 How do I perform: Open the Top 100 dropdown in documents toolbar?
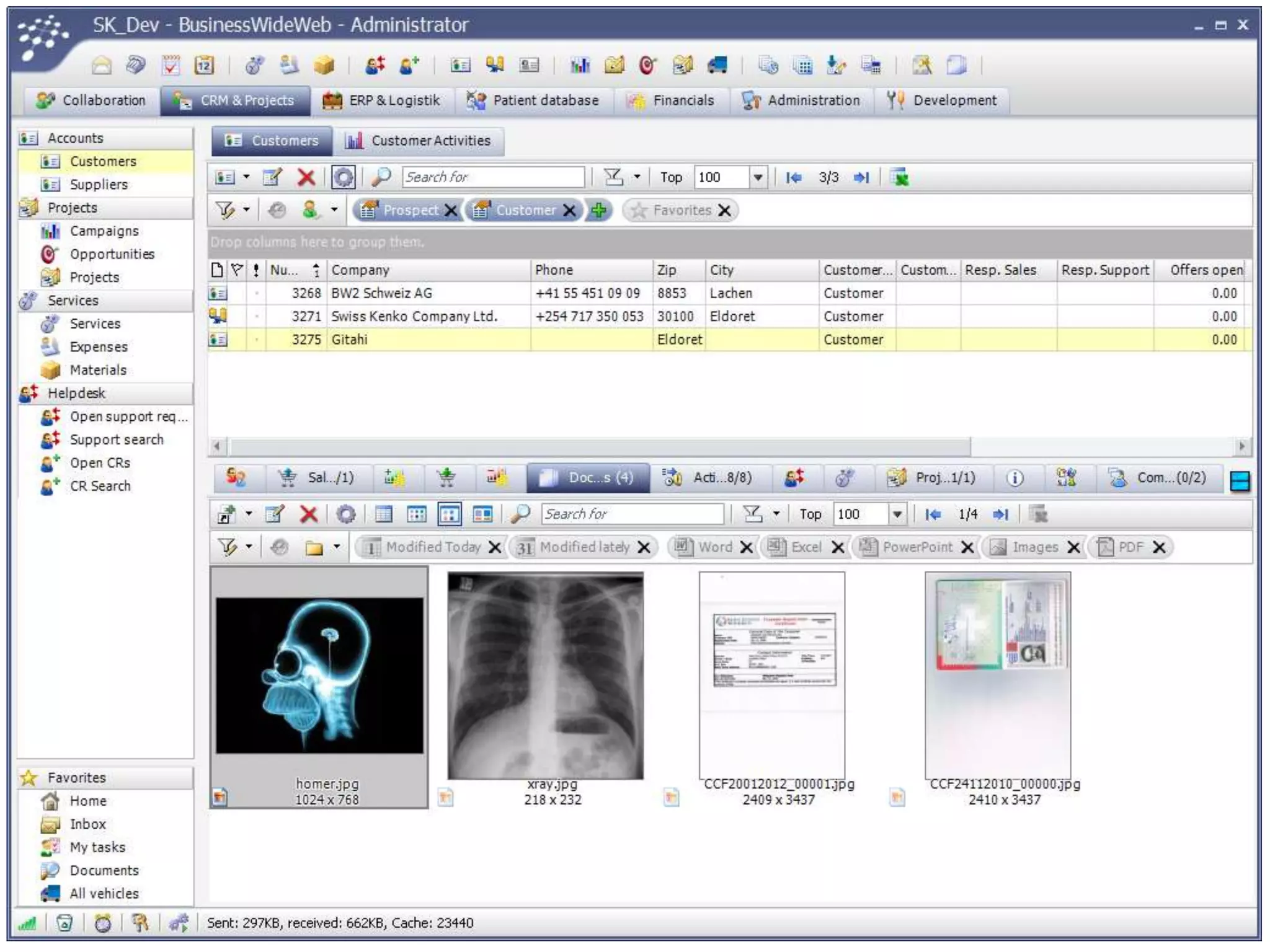tap(897, 514)
